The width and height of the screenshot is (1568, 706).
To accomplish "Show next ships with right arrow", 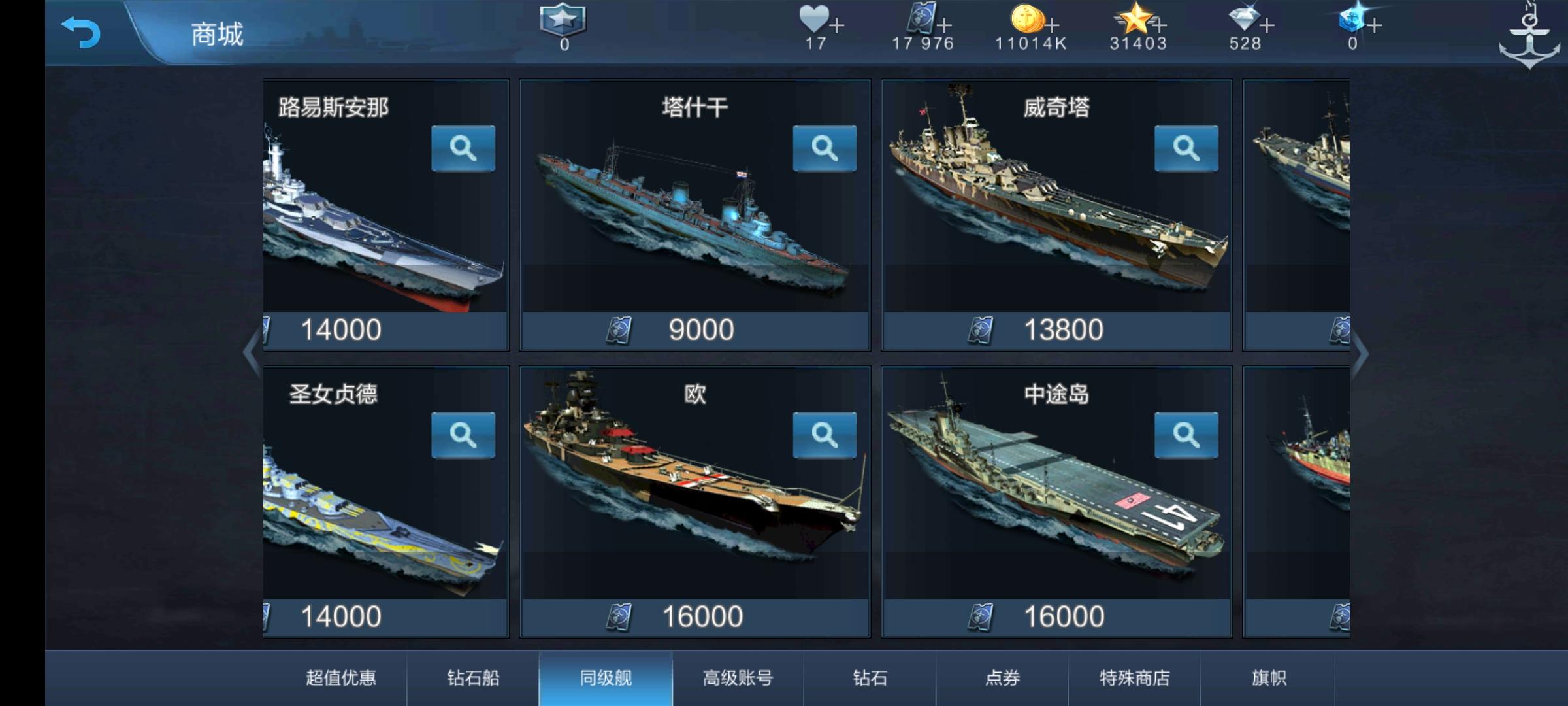I will (x=1360, y=354).
